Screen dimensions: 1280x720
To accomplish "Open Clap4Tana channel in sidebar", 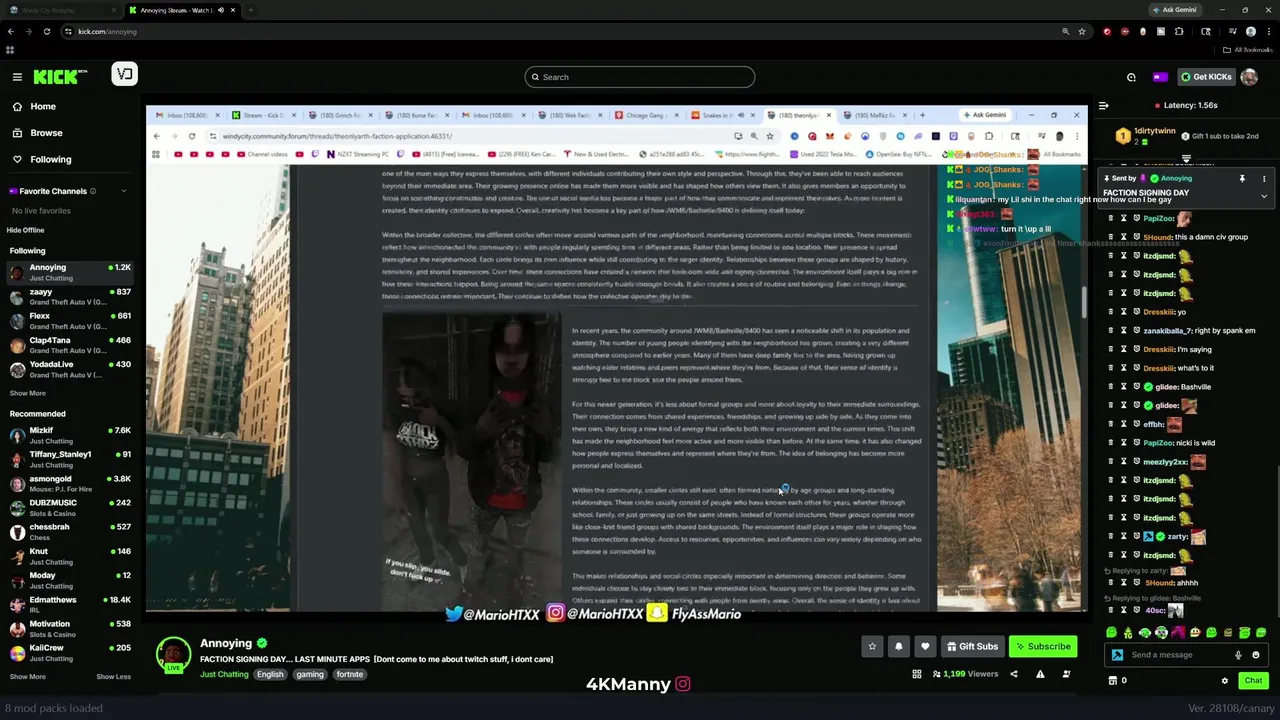I will coord(70,345).
